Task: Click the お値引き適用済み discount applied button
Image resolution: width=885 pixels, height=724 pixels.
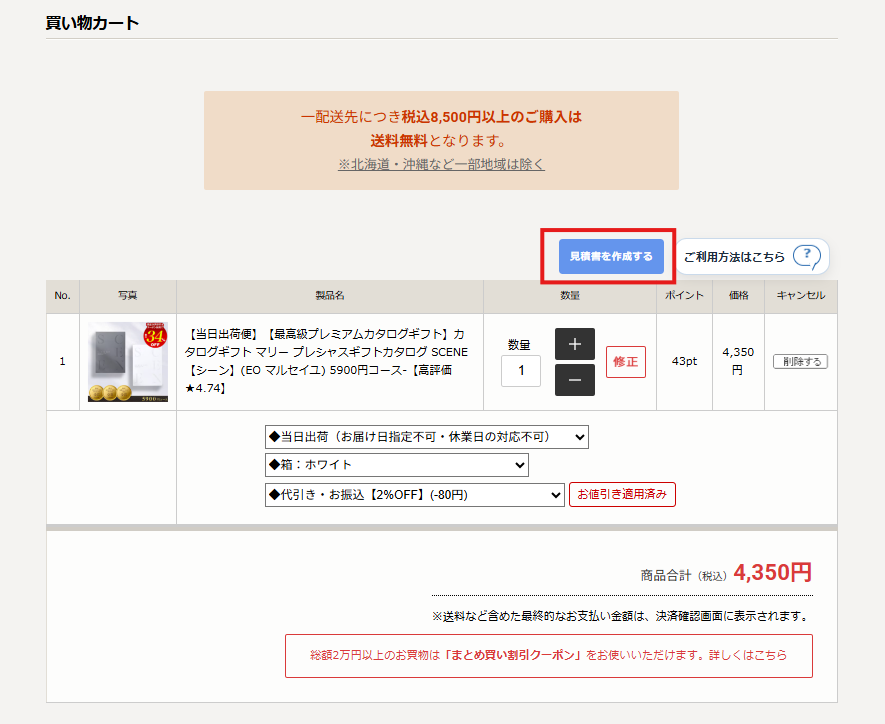Action: pyautogui.click(x=622, y=494)
